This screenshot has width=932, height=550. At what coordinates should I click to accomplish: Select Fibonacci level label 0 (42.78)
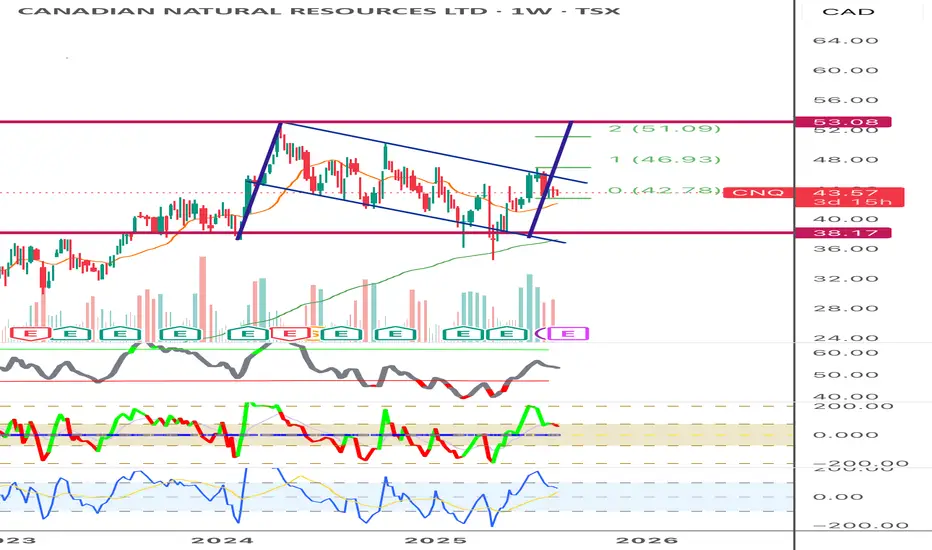coord(665,190)
